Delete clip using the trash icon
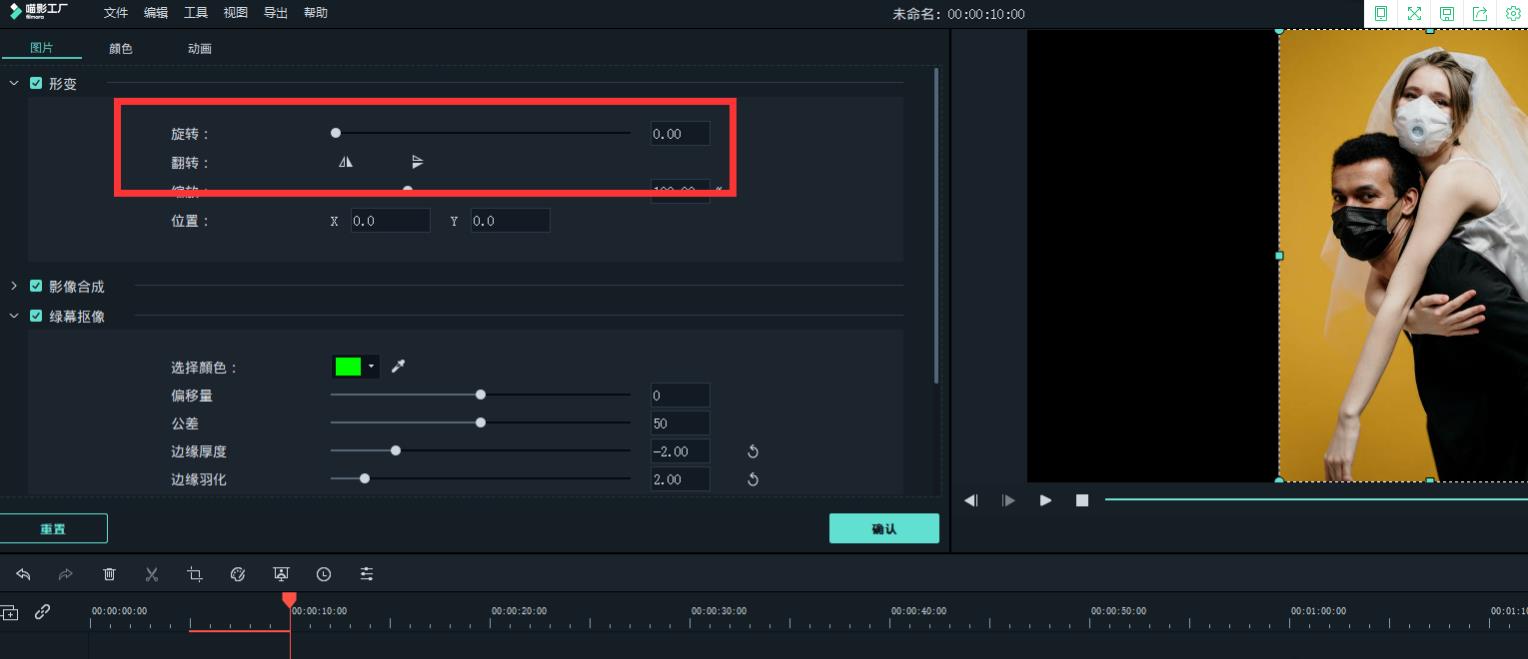Viewport: 1528px width, 659px height. point(110,574)
